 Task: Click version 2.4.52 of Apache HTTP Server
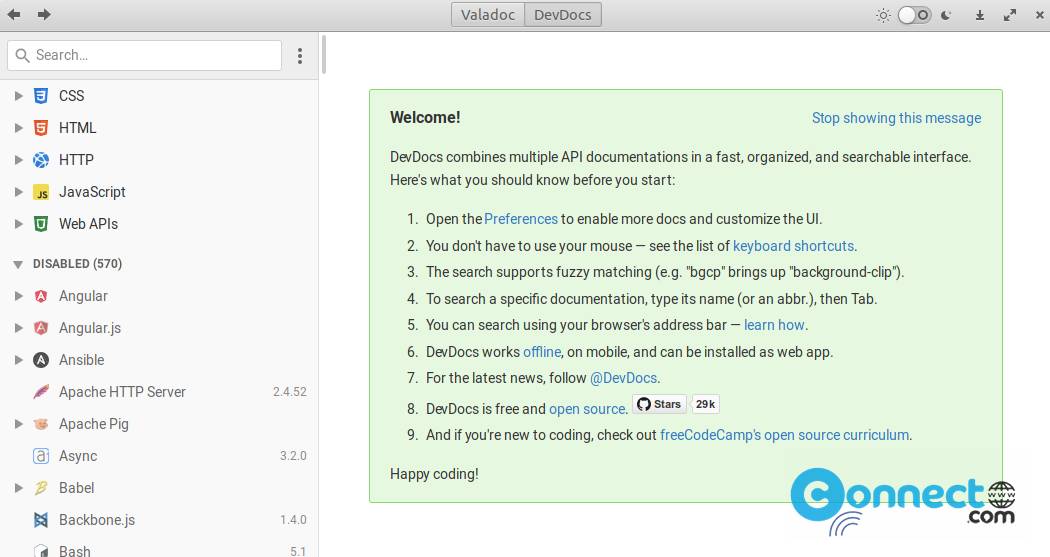tap(290, 392)
